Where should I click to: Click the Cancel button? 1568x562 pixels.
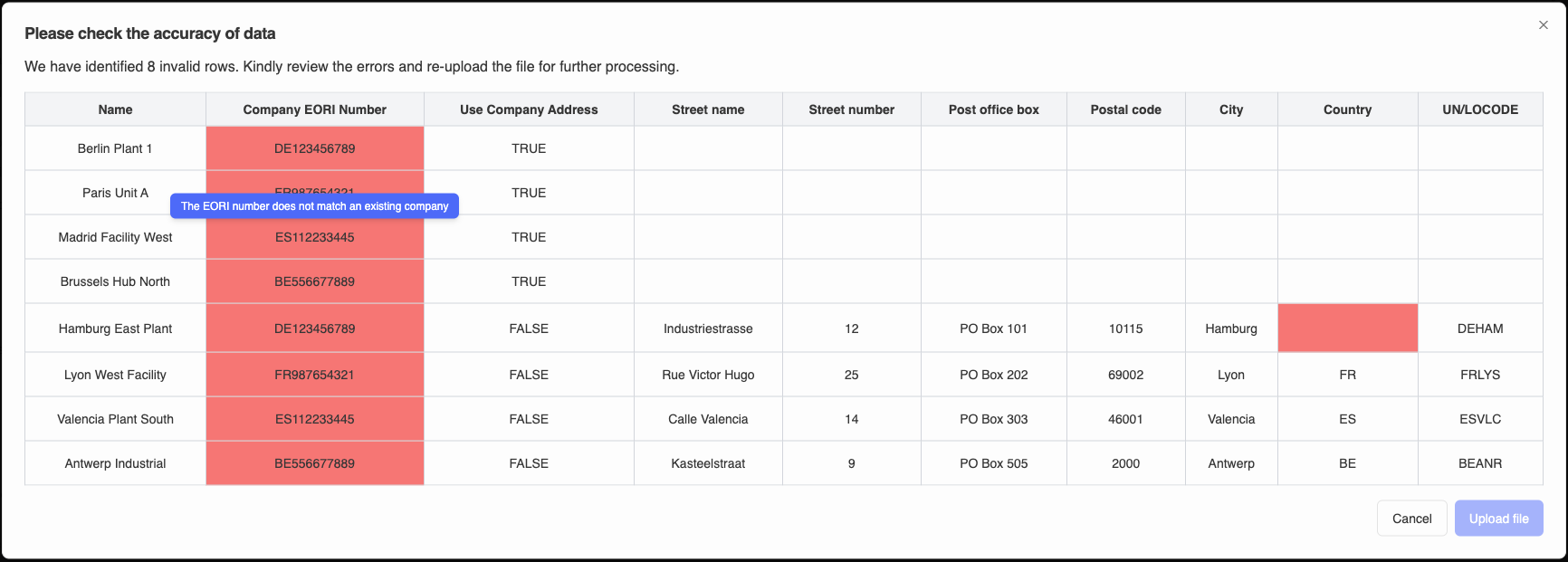[1411, 519]
